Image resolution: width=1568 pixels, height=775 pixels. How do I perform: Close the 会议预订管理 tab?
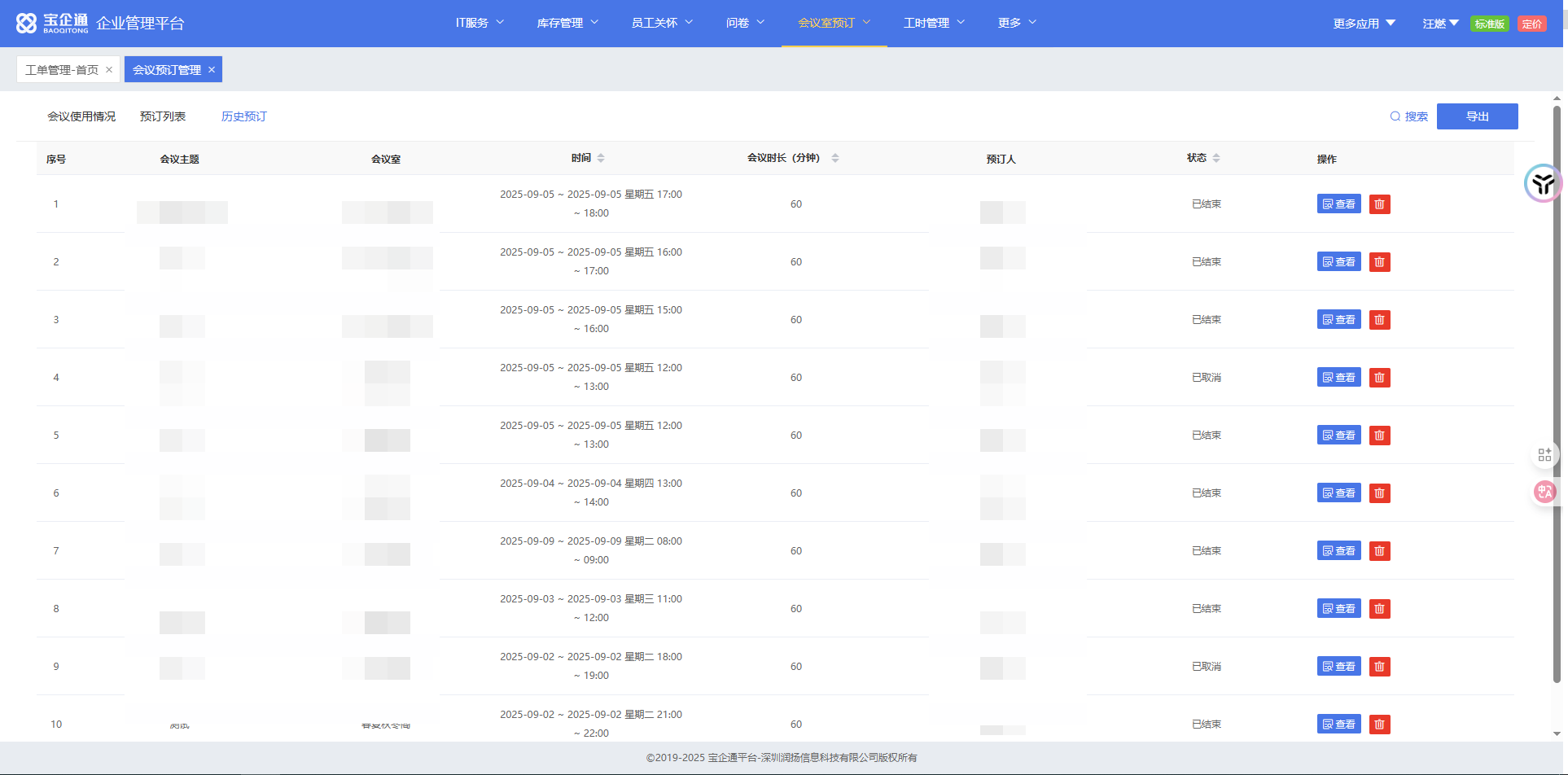[212, 70]
